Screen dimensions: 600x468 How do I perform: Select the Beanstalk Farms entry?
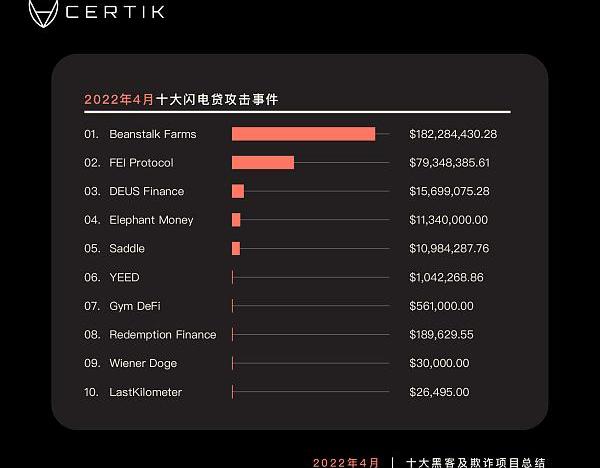tap(152, 134)
